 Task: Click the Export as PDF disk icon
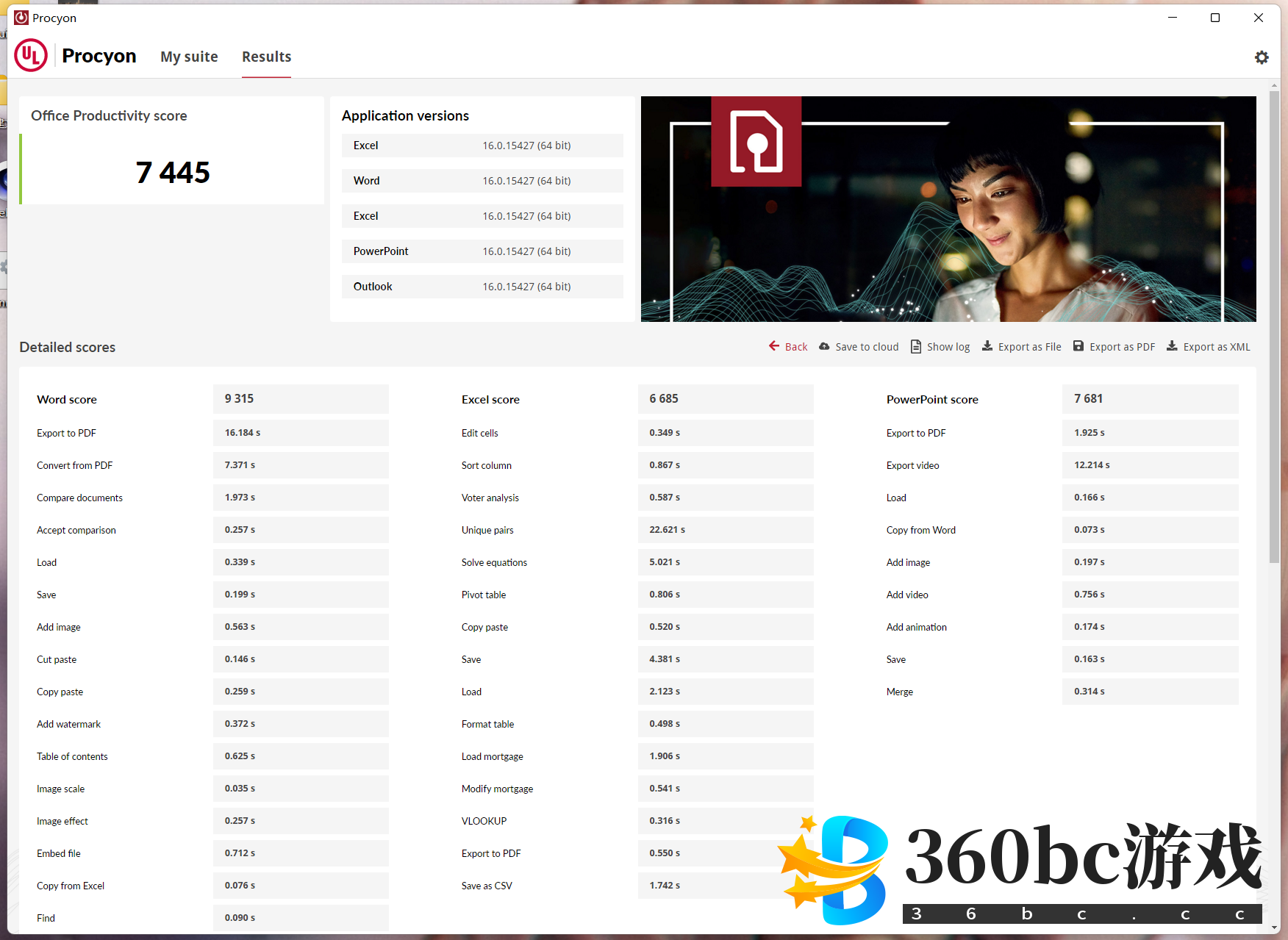[1078, 346]
